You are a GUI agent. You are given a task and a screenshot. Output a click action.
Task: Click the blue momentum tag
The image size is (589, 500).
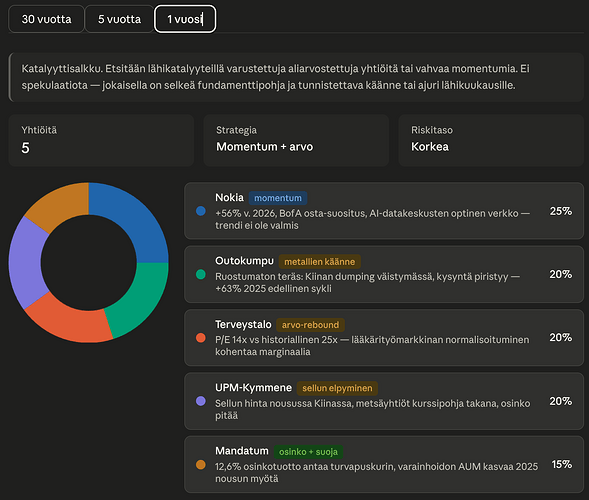pos(278,198)
